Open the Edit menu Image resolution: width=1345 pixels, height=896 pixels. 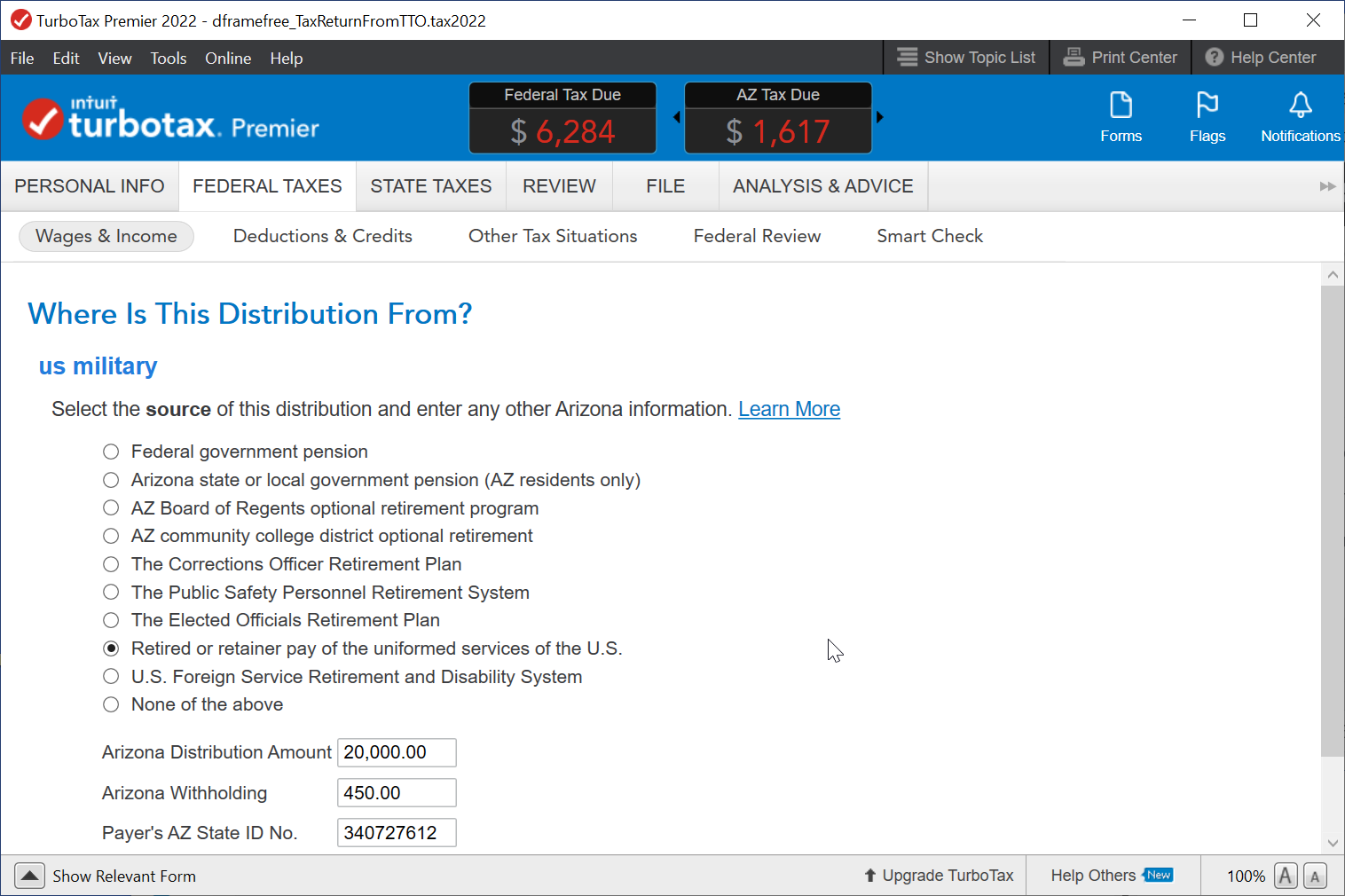(x=66, y=58)
